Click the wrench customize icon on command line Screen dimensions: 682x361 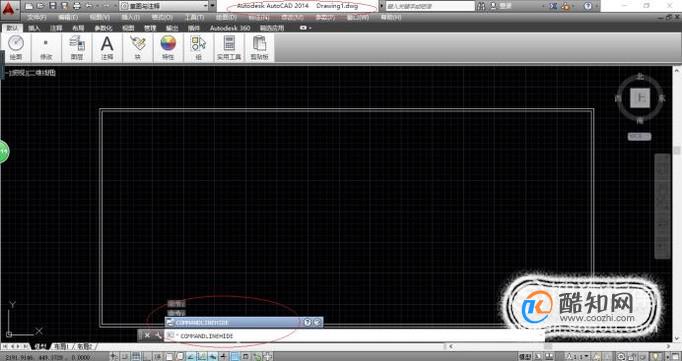pyautogui.click(x=158, y=335)
